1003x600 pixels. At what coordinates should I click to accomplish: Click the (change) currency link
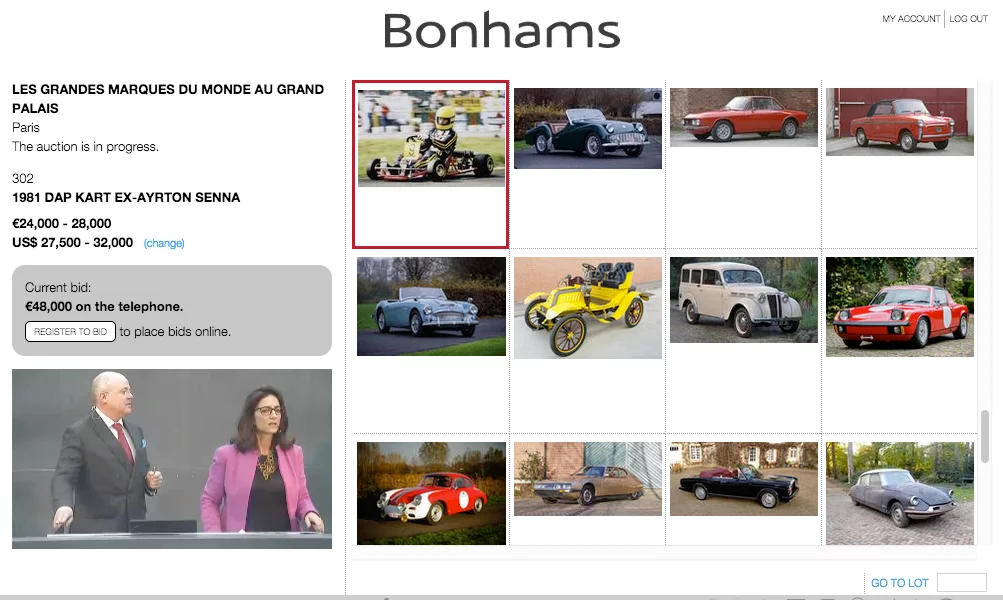point(163,242)
